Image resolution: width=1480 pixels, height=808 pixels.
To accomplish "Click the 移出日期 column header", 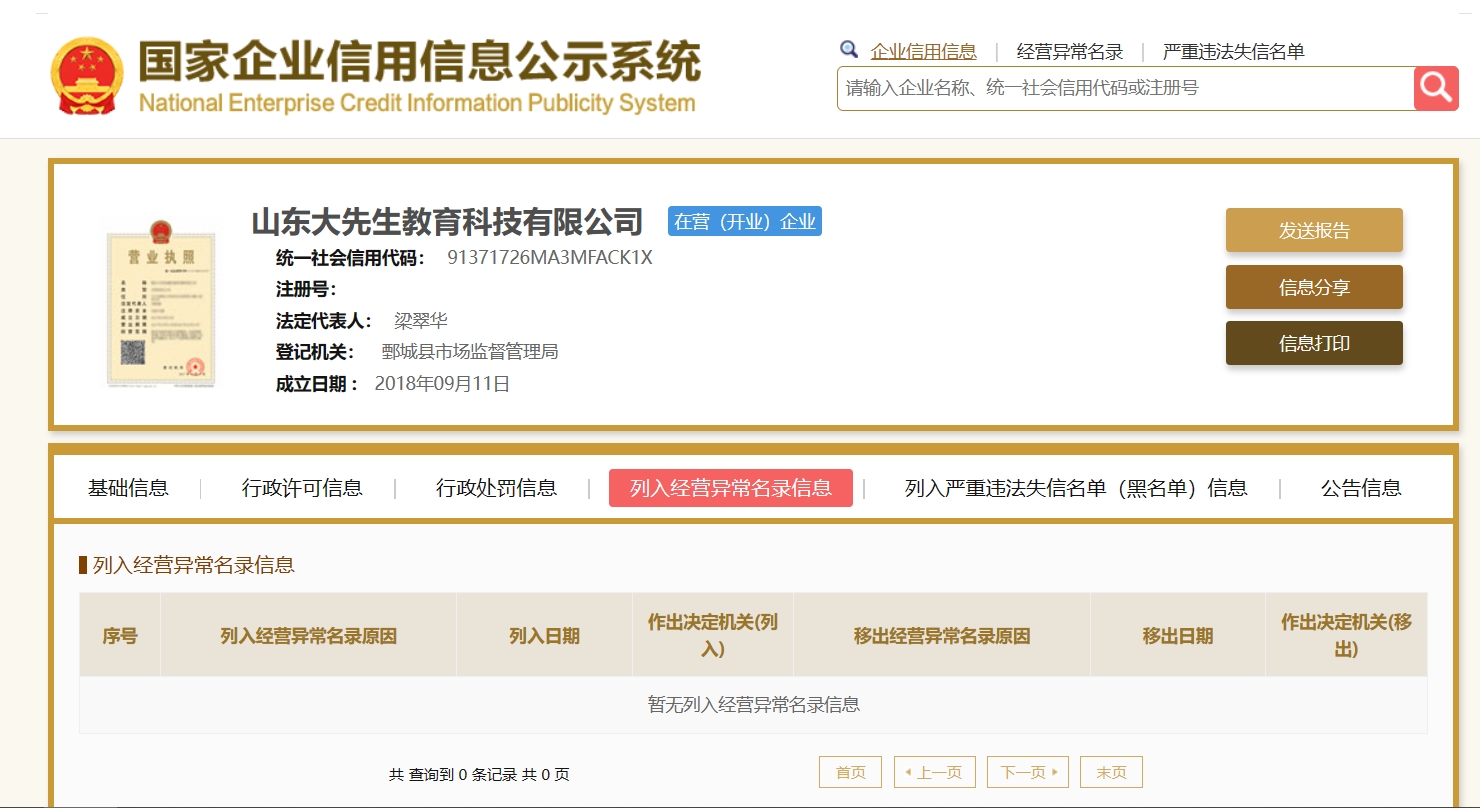I will point(1178,636).
